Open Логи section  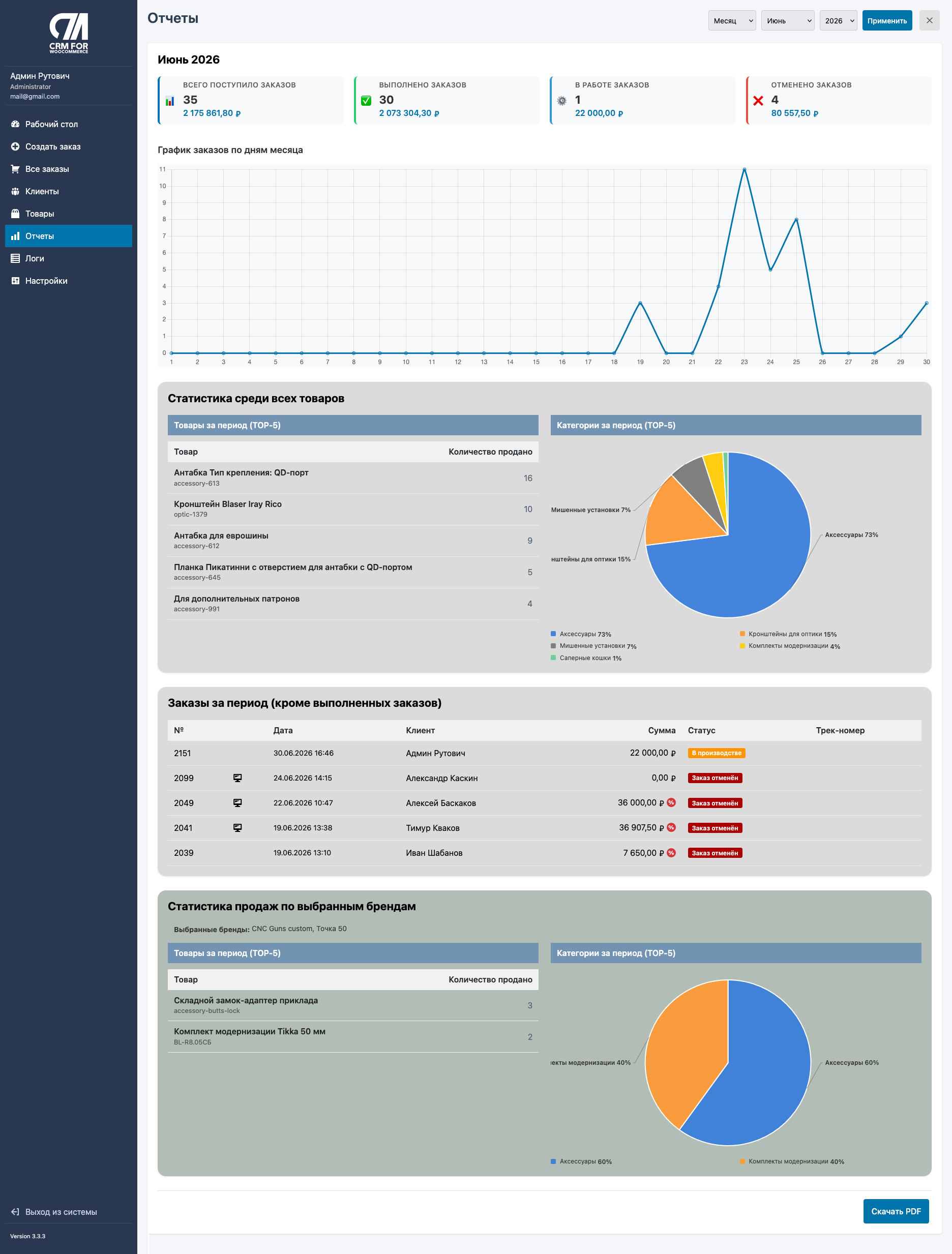pyautogui.click(x=69, y=258)
